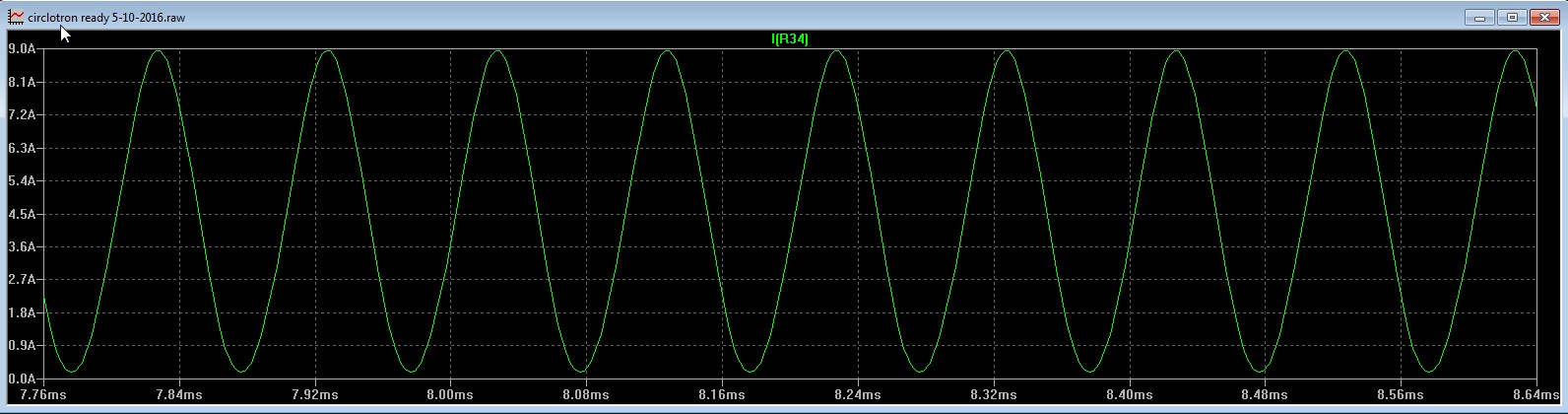Screen dimensions: 1568x414
Task: Click the I(R34) trace label
Action: tap(790, 39)
